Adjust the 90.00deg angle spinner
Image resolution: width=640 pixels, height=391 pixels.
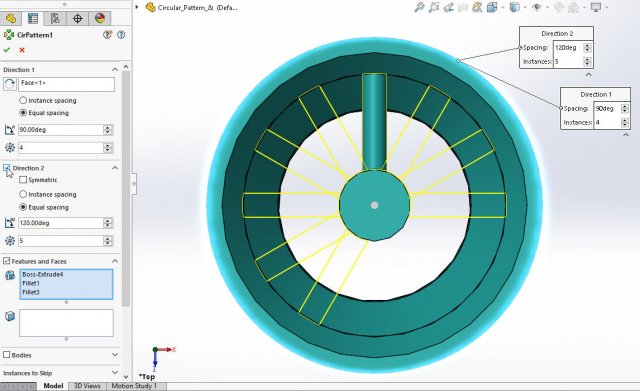coord(108,129)
